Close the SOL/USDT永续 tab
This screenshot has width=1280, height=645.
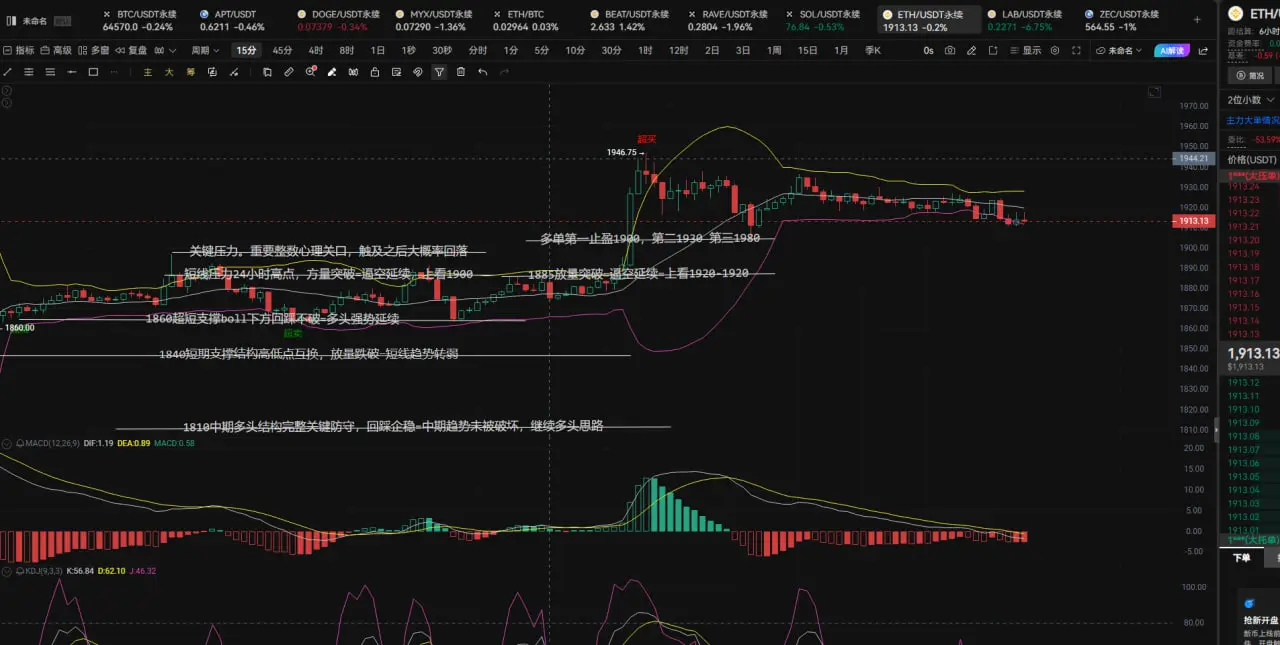point(789,14)
